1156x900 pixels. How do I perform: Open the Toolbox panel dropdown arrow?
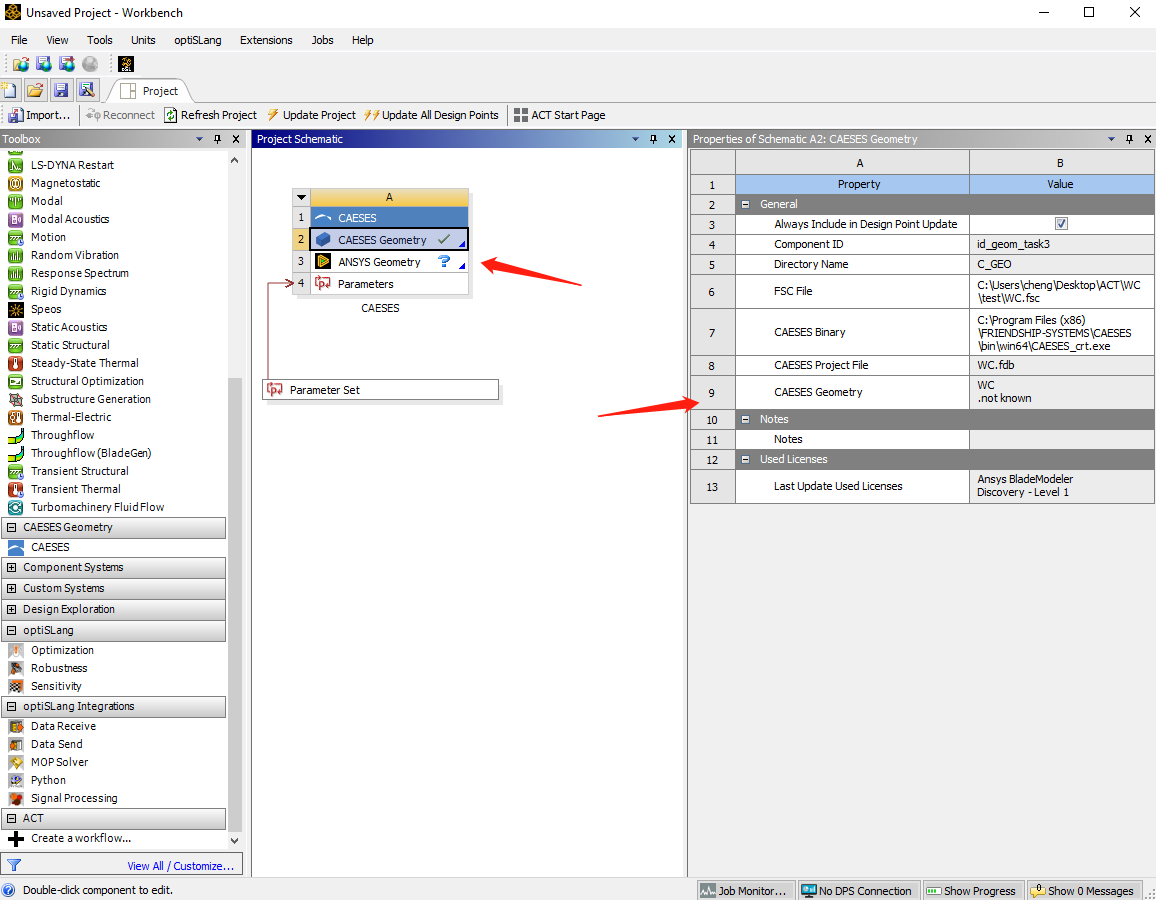[199, 139]
